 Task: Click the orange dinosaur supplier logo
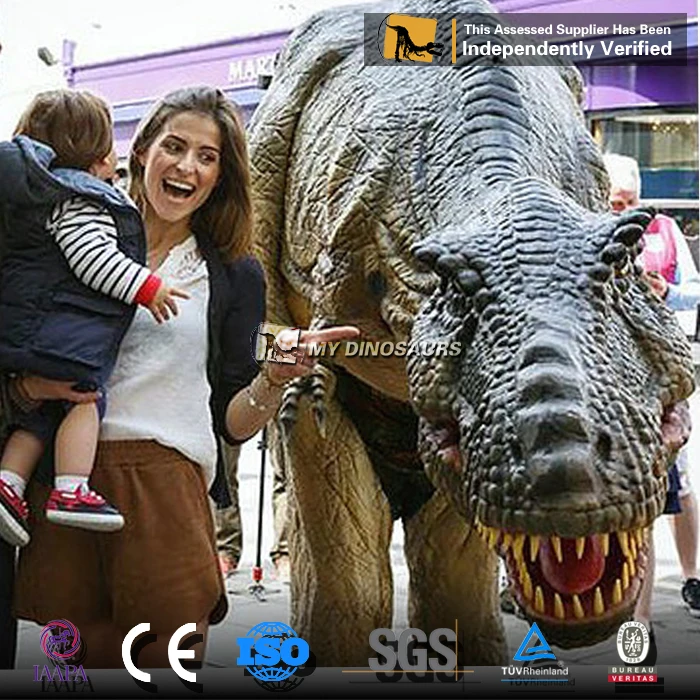pyautogui.click(x=410, y=38)
